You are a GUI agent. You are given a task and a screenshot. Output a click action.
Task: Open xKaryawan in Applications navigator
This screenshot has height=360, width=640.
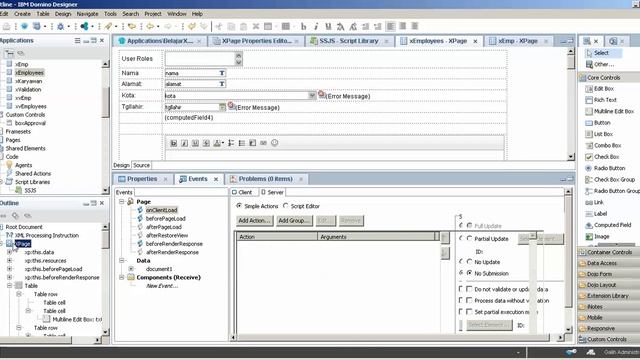(x=29, y=81)
